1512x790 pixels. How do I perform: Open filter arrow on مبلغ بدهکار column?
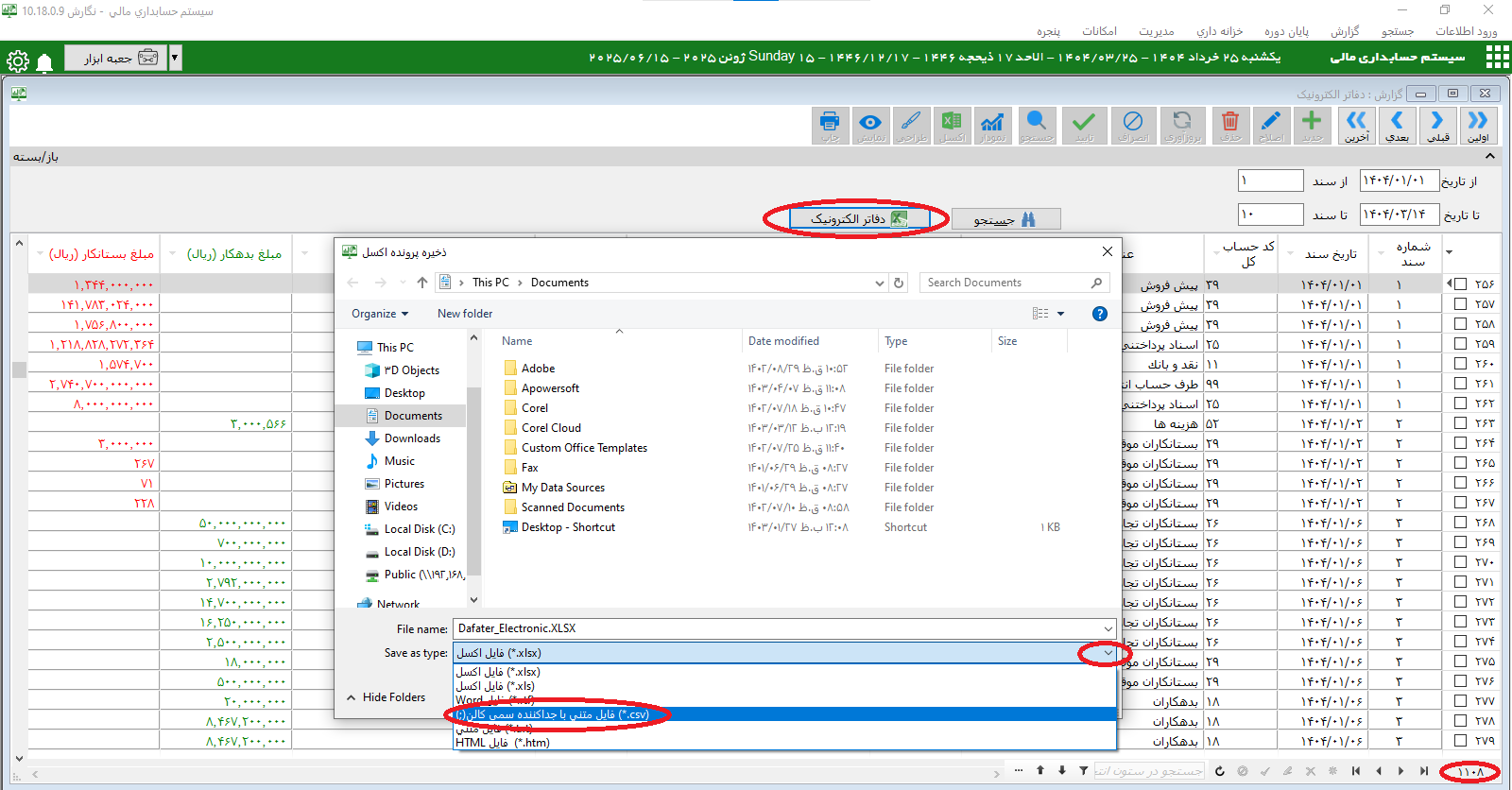173,253
